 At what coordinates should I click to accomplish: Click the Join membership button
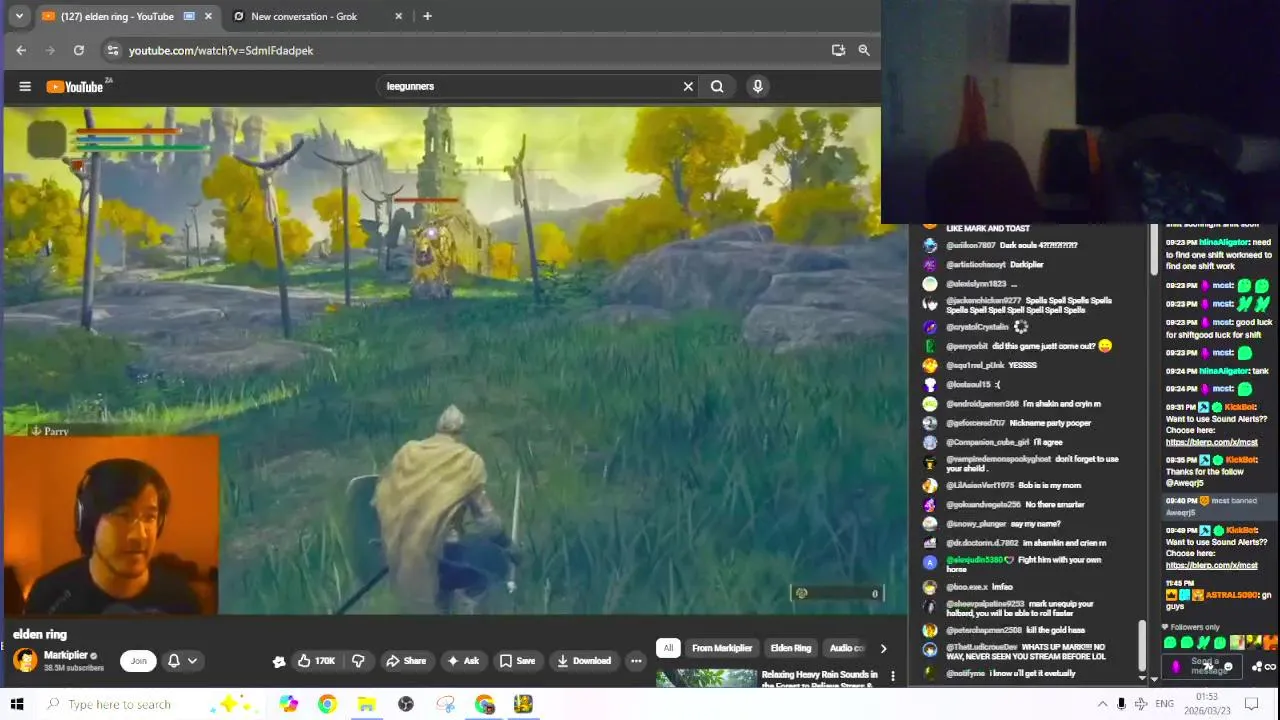pos(139,660)
